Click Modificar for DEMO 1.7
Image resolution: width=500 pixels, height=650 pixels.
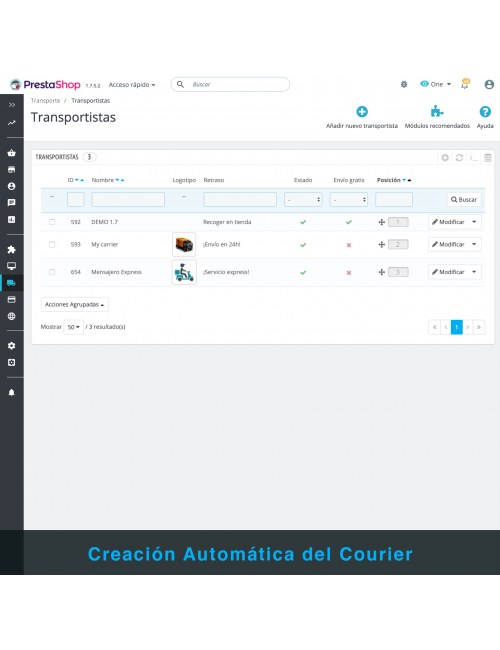[448, 222]
